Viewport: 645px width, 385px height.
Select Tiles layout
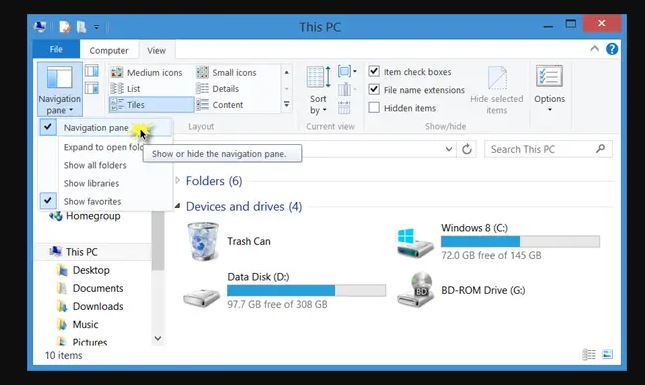(151, 104)
